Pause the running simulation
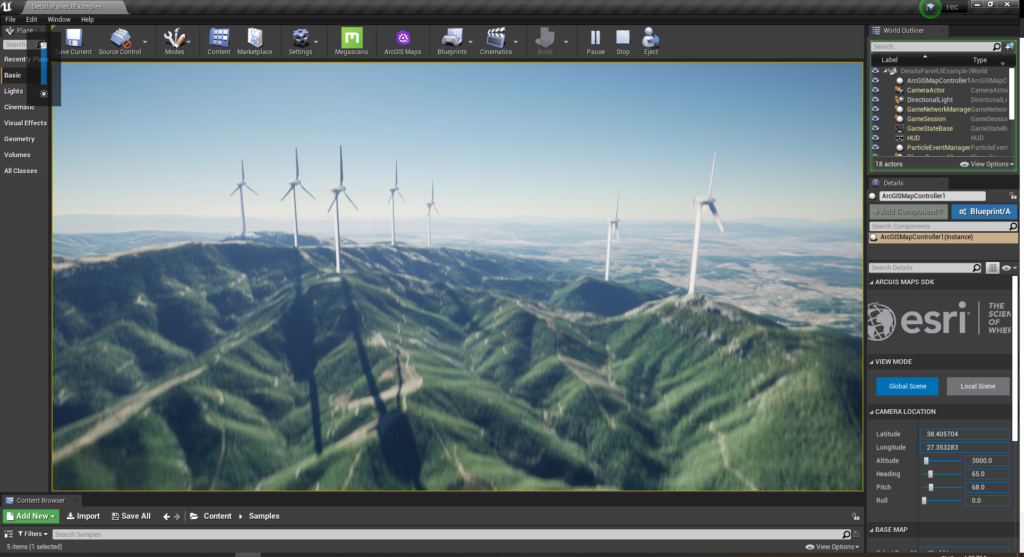The height and width of the screenshot is (557, 1024). 595,41
